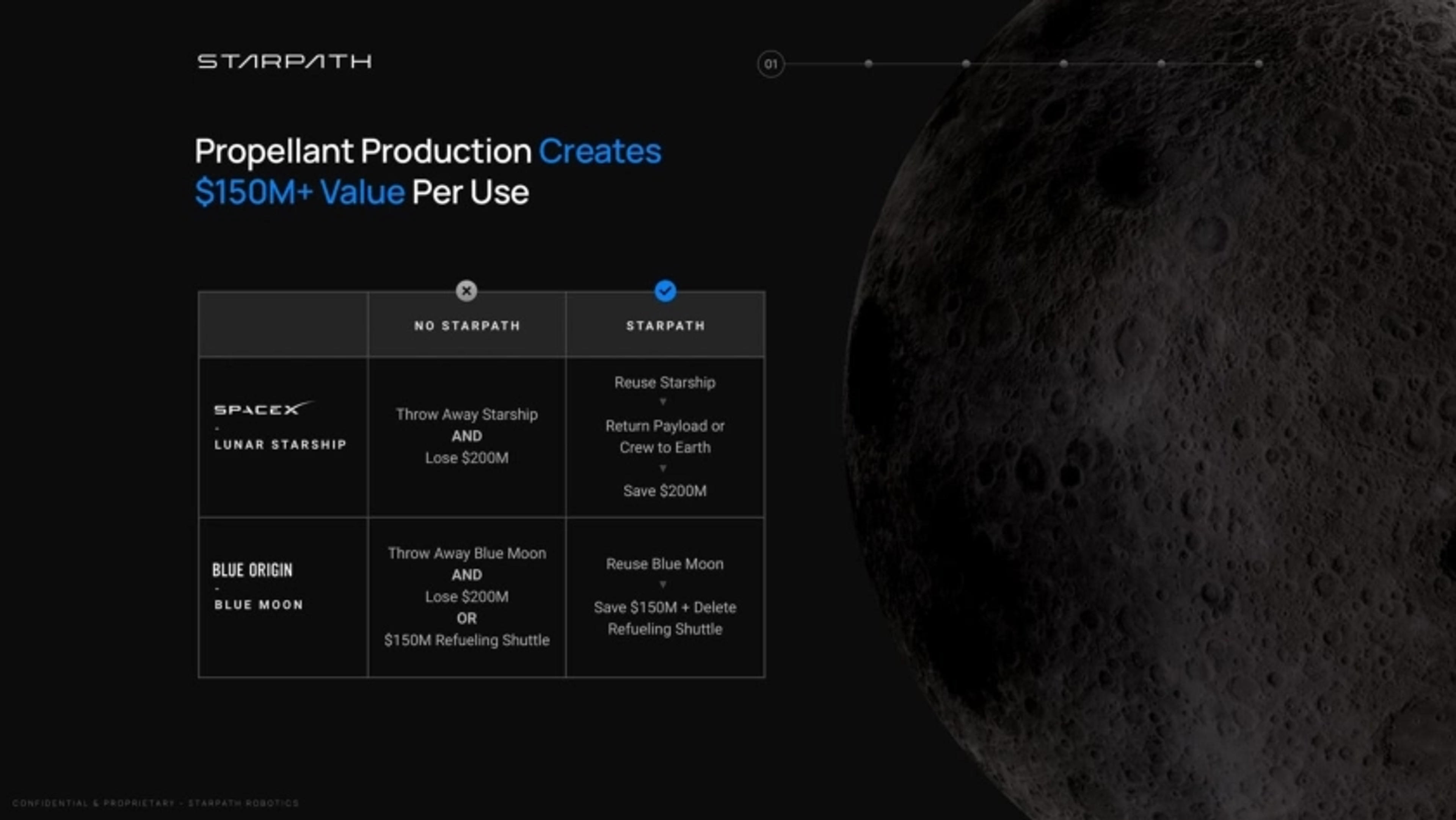
Task: Click the Throw Away Starship cell text
Action: pos(467,415)
